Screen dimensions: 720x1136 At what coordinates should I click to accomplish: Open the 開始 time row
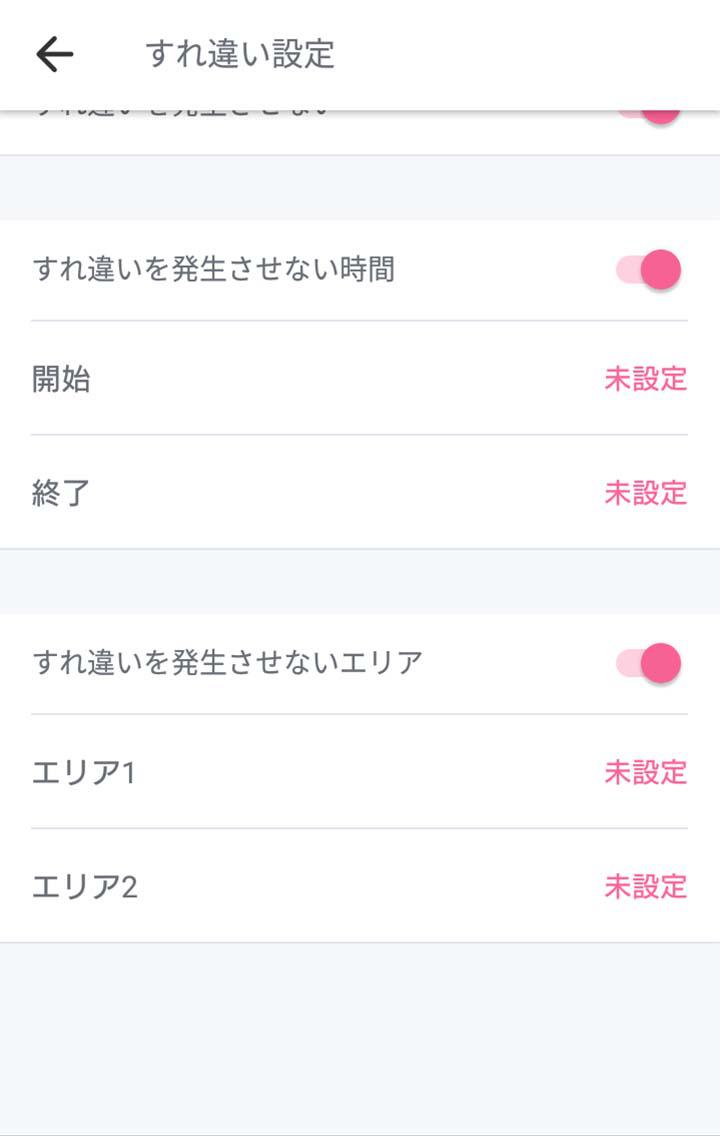[300, 379]
